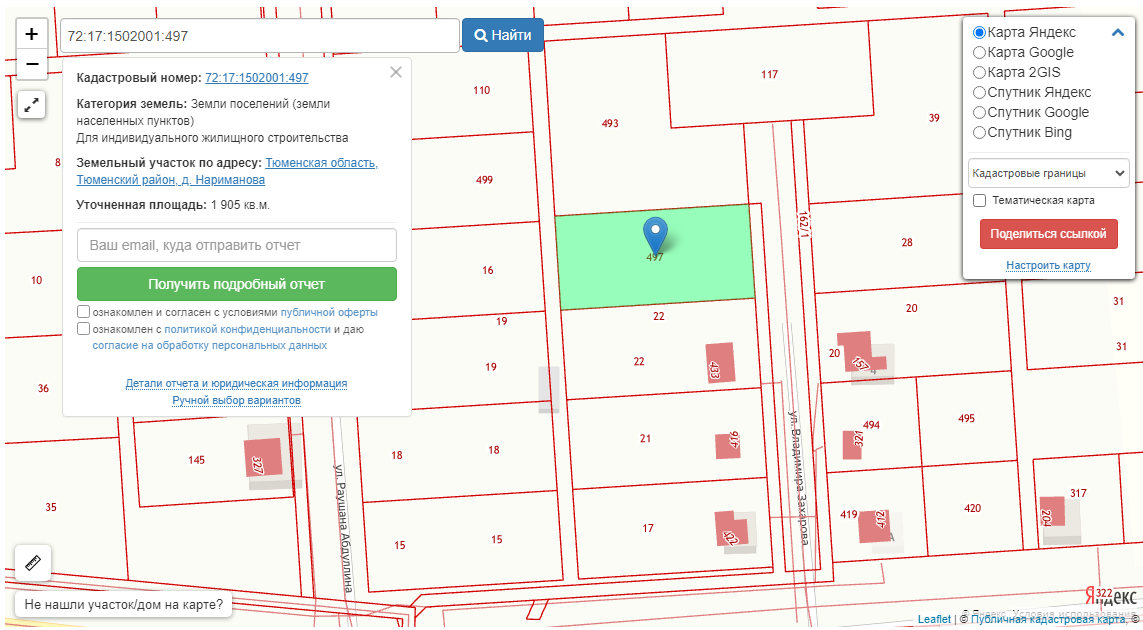The height and width of the screenshot is (630, 1143).
Task: Click building 433 on the map
Action: pyautogui.click(x=721, y=363)
